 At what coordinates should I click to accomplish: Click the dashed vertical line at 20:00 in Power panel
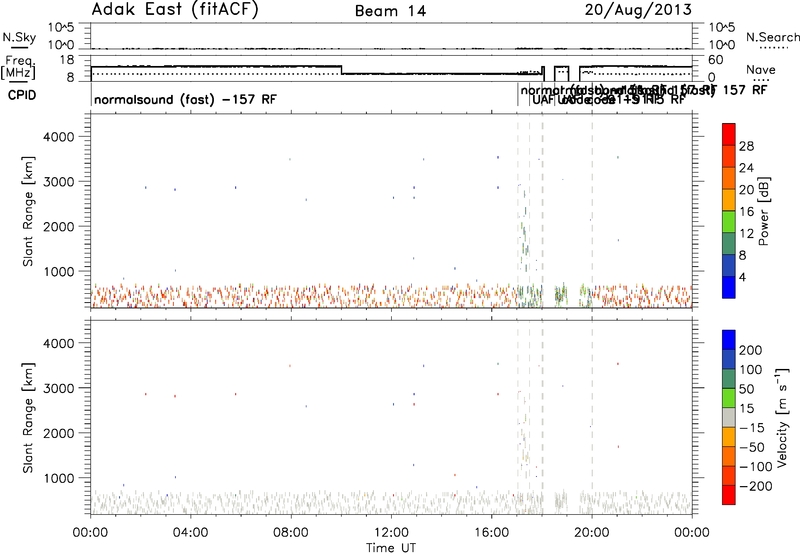point(592,210)
